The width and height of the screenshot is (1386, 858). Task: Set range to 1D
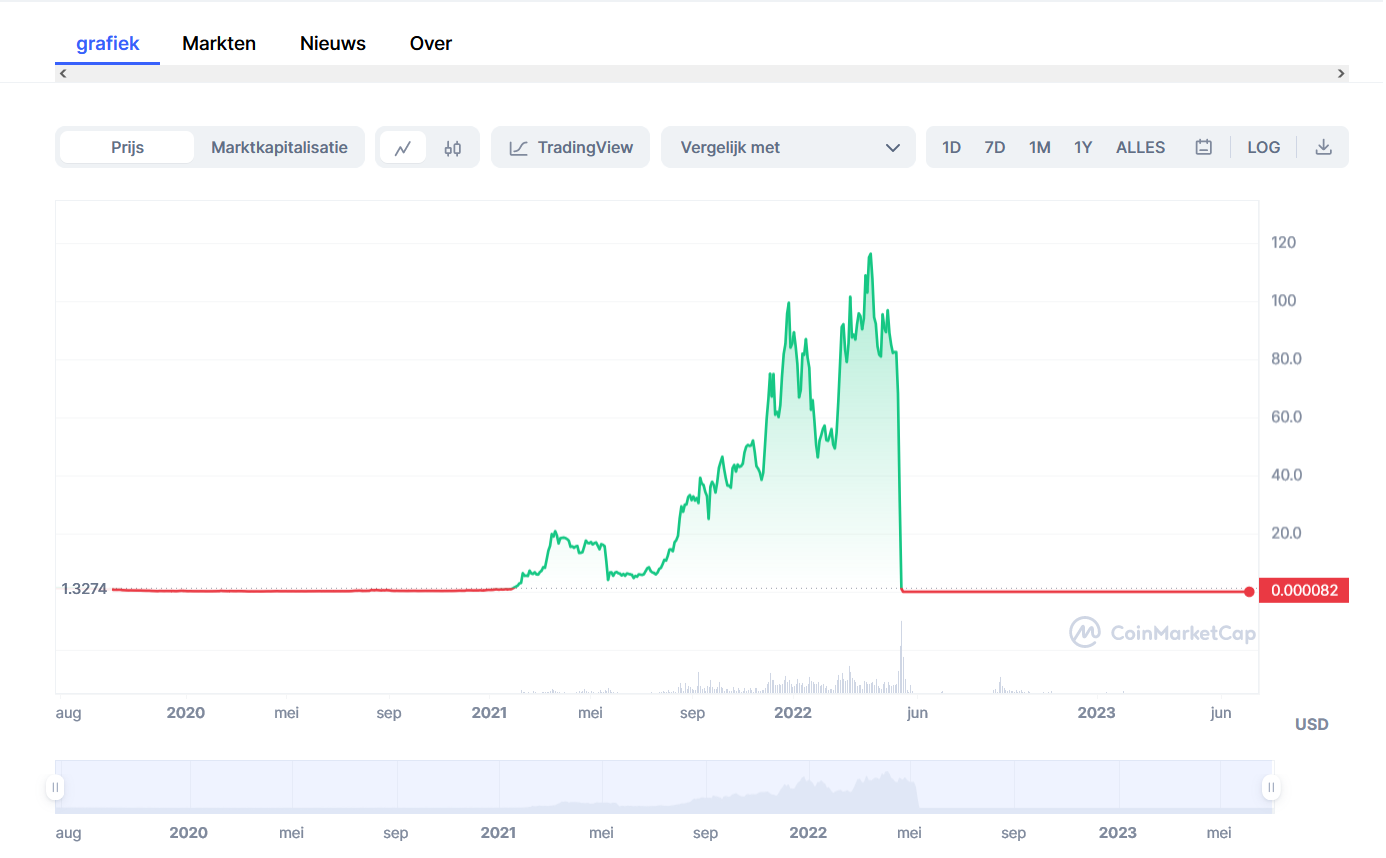[x=951, y=147]
